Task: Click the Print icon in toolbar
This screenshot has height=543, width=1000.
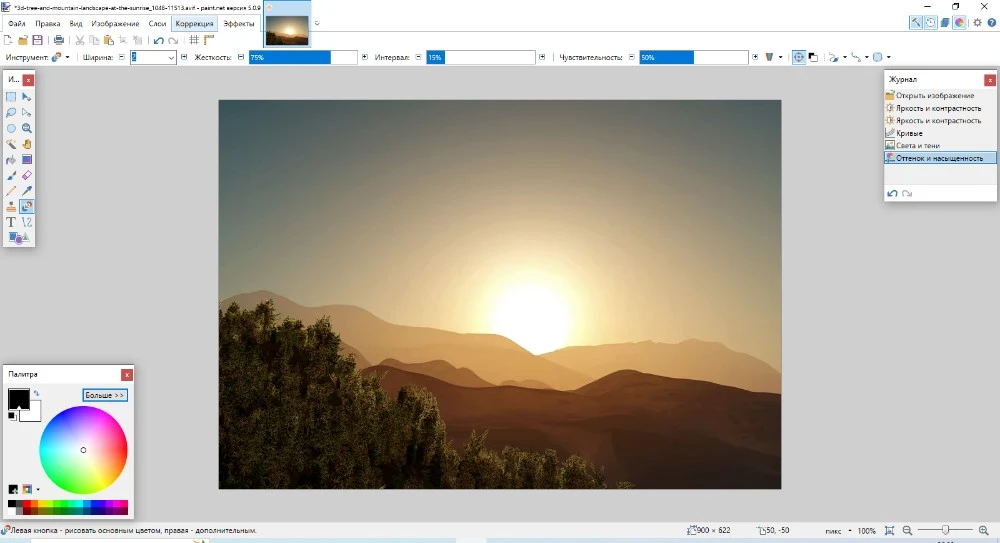Action: click(x=59, y=40)
